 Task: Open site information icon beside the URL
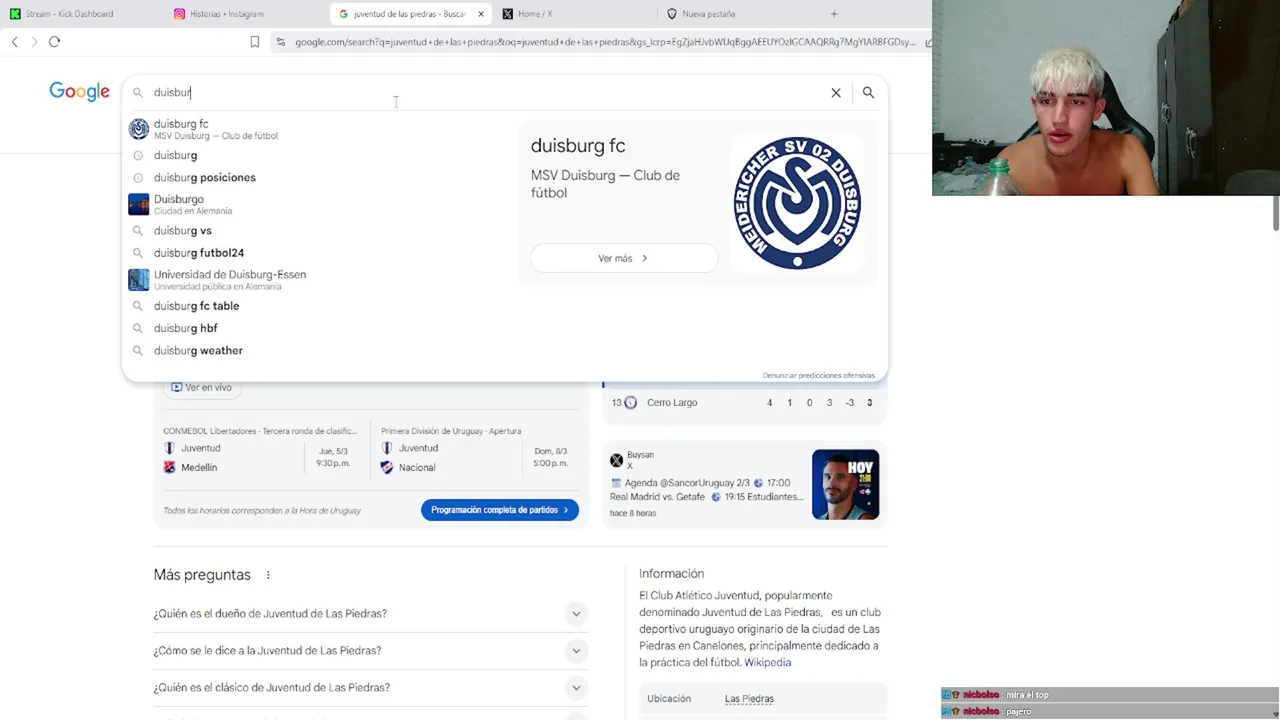point(281,42)
